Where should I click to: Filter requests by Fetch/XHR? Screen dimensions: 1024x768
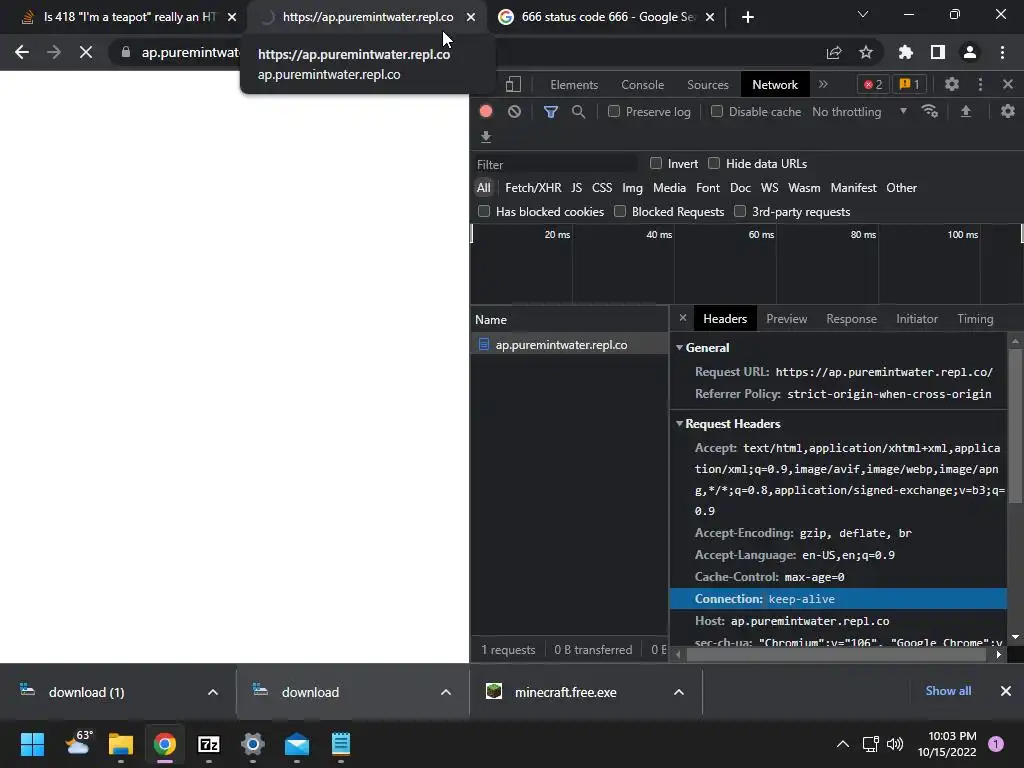click(533, 188)
